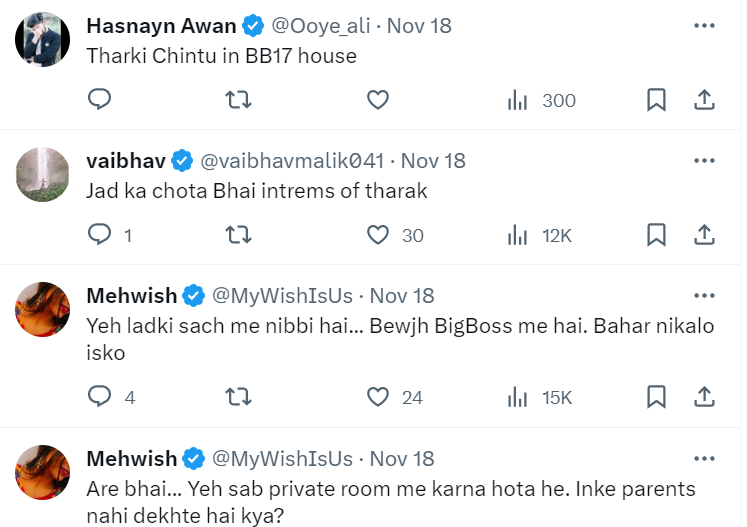
Task: Reply to vaibhav's tweet
Action: pyautogui.click(x=99, y=235)
